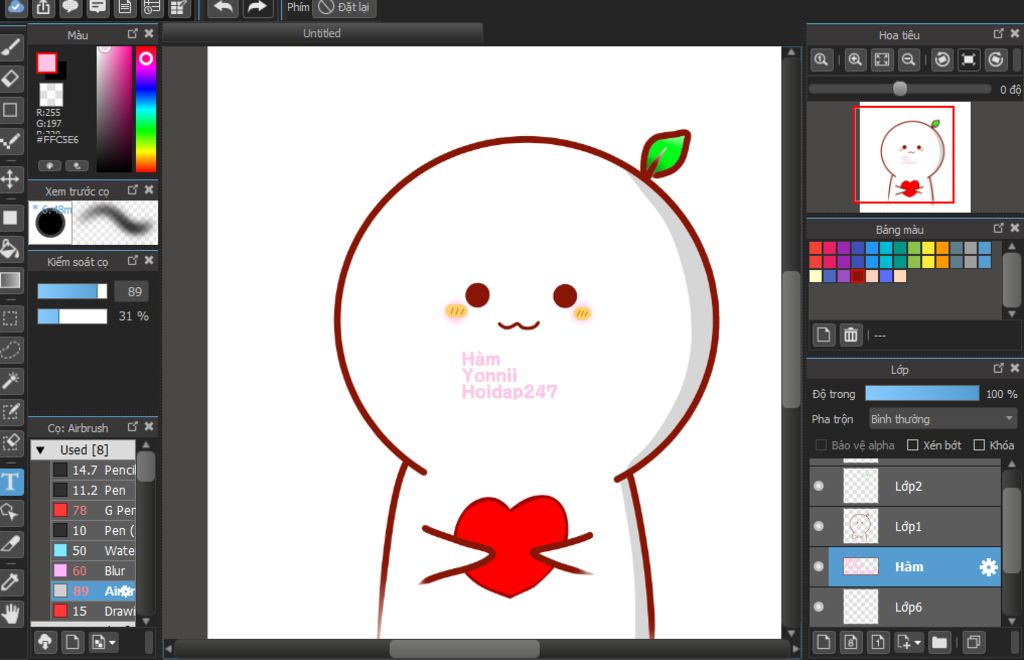Rotate canvas left in Navigator

point(942,60)
